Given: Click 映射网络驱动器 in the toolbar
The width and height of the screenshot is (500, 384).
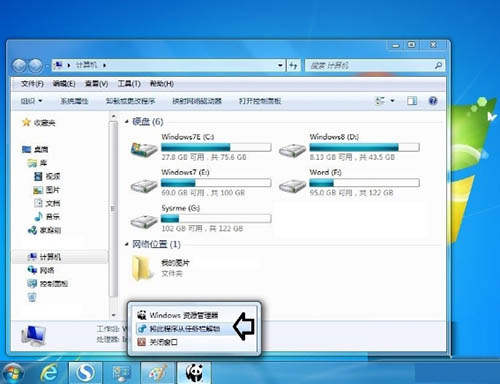Looking at the screenshot, I should 197,101.
